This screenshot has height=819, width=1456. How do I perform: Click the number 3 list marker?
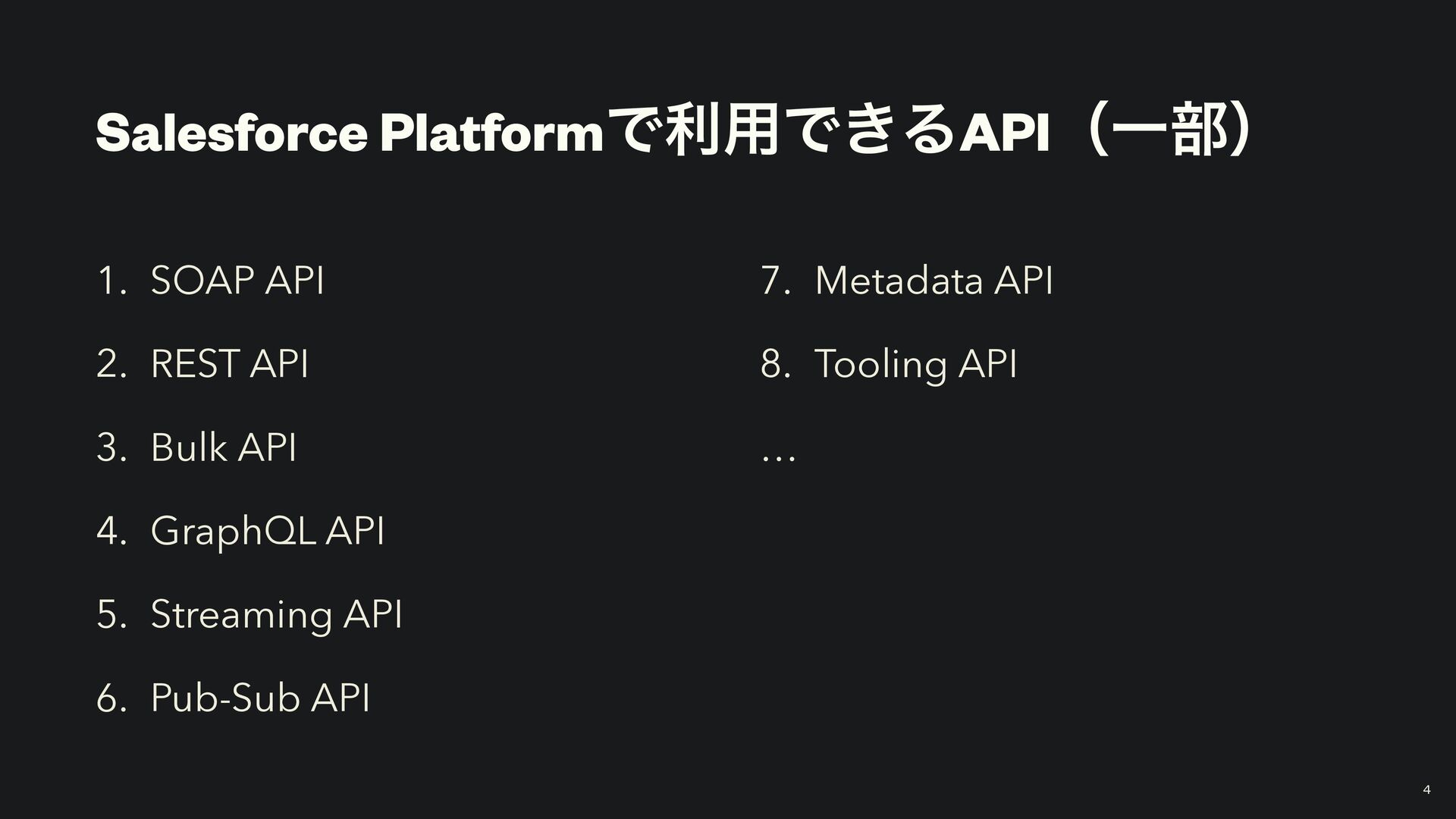(111, 447)
